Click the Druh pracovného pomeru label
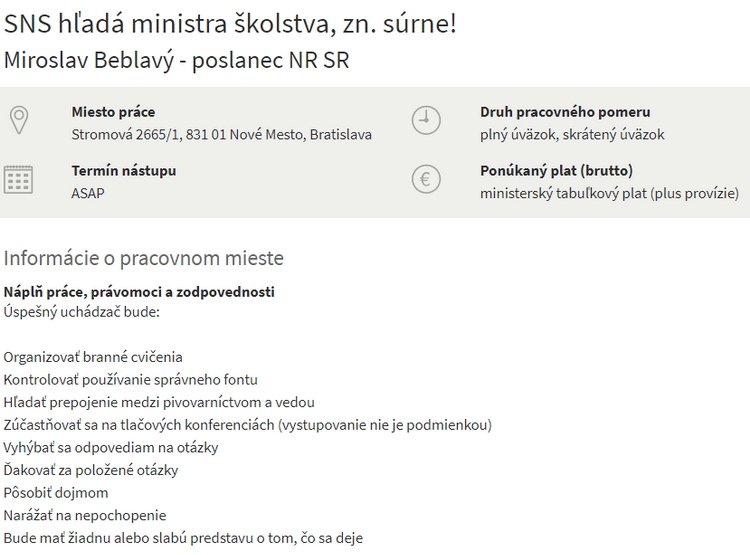Viewport: 750px width, 555px height. click(x=565, y=112)
